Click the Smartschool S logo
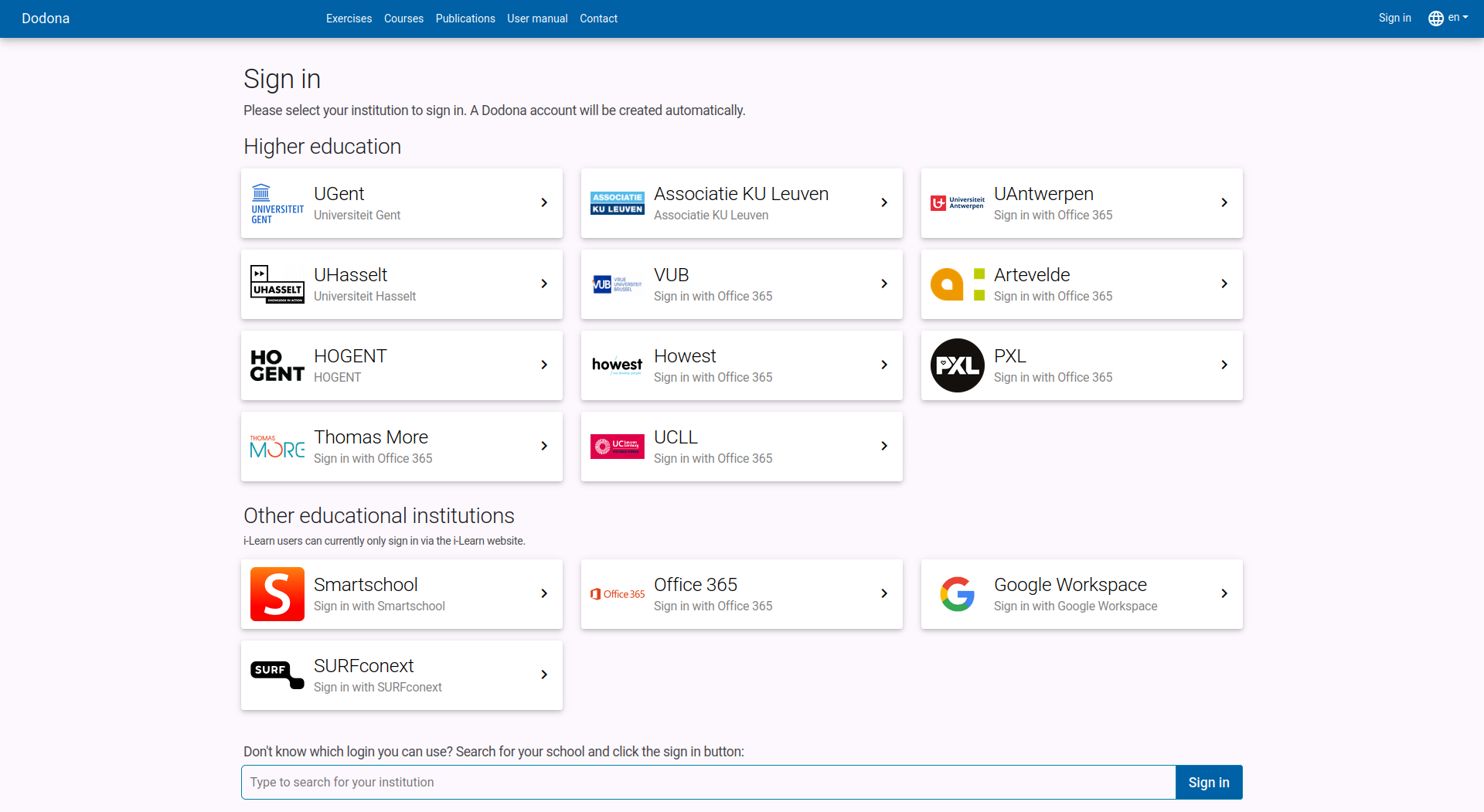 coord(277,594)
